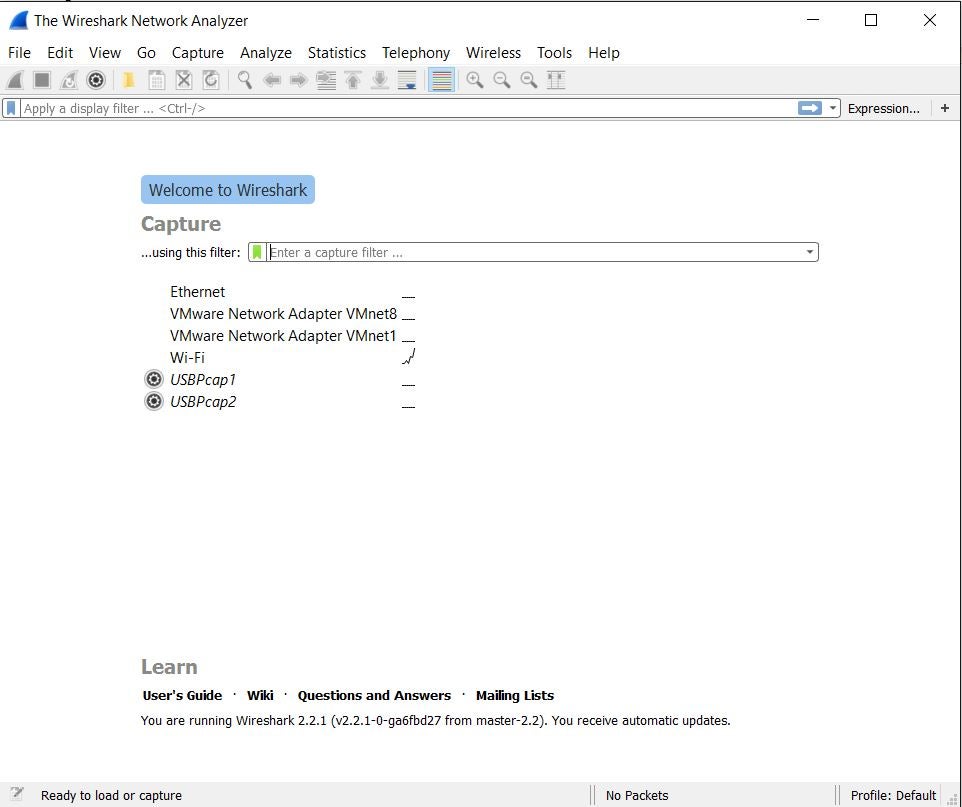Find a packet magnifier icon
The width and height of the screenshot is (962, 807).
(244, 80)
